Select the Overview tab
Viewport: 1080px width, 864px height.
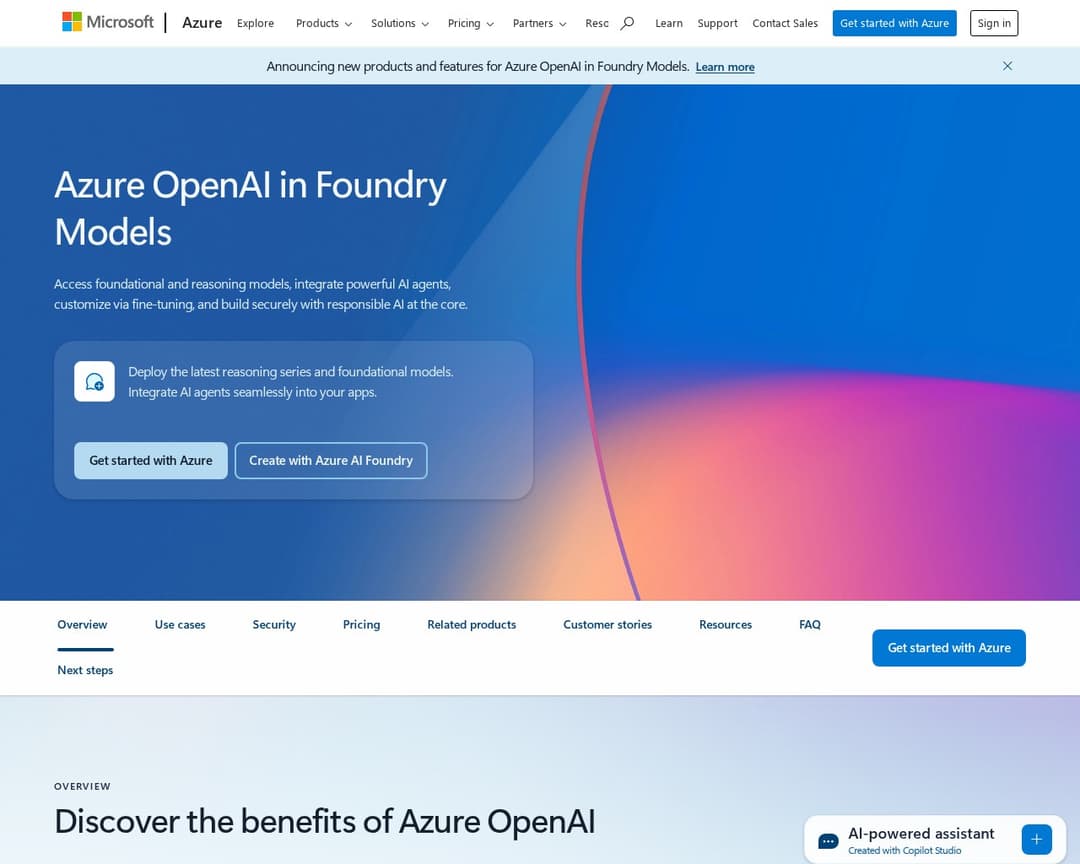click(x=82, y=625)
